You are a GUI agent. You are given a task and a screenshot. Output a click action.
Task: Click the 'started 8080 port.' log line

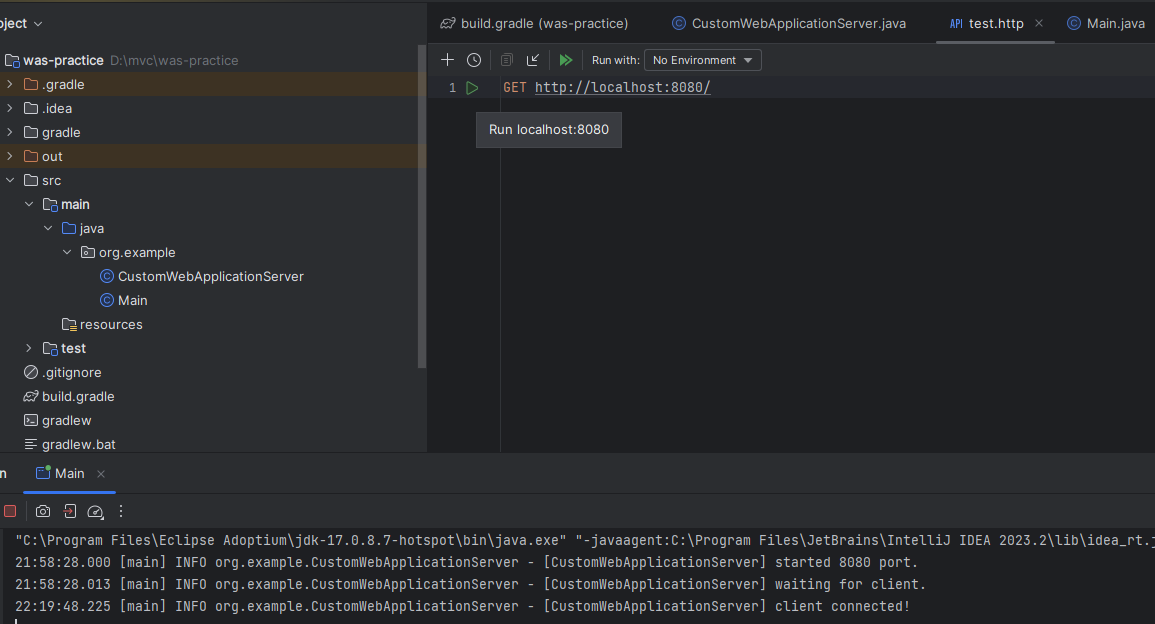466,562
